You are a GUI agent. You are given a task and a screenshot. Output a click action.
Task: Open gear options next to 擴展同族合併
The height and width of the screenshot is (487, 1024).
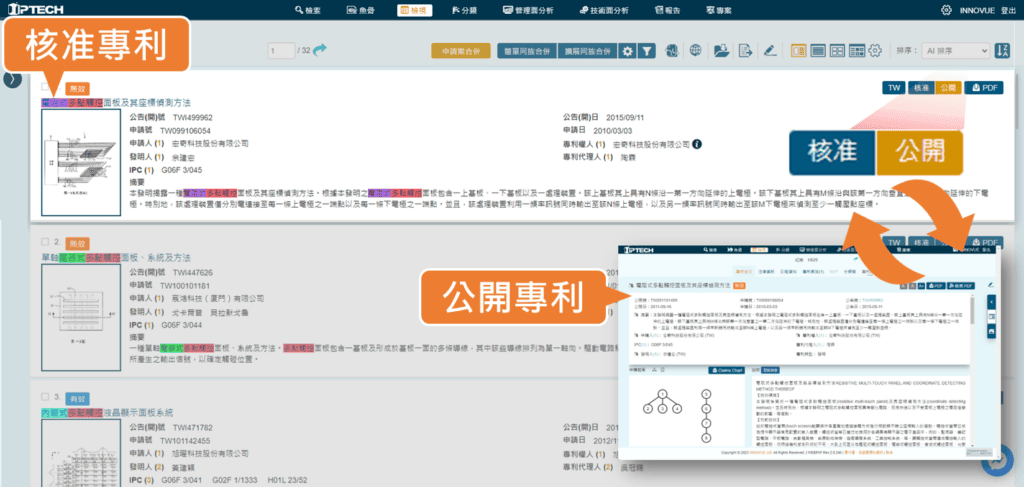pos(627,51)
